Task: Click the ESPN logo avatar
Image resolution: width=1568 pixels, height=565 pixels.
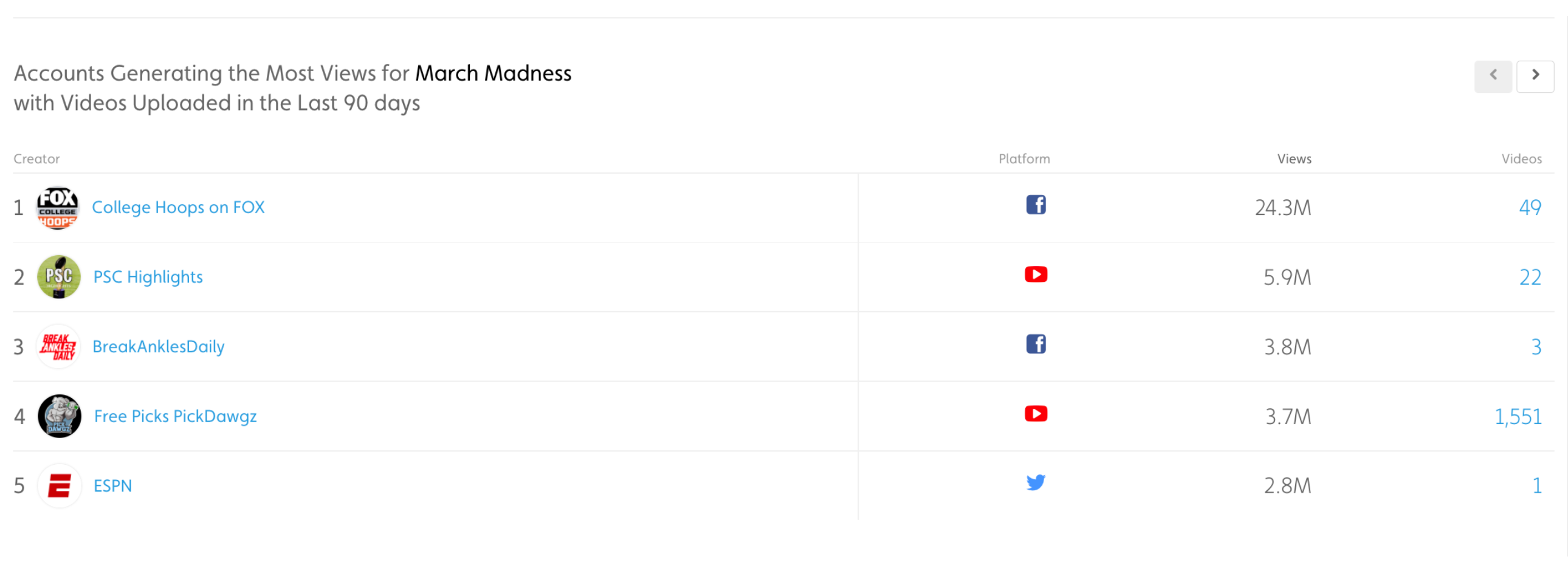Action: click(x=59, y=486)
